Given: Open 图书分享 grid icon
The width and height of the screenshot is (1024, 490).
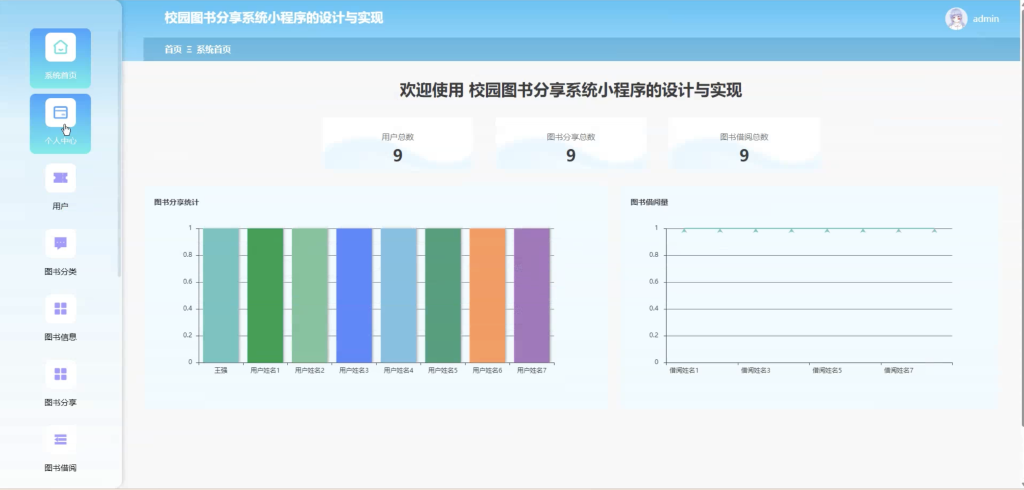Looking at the screenshot, I should (x=60, y=374).
